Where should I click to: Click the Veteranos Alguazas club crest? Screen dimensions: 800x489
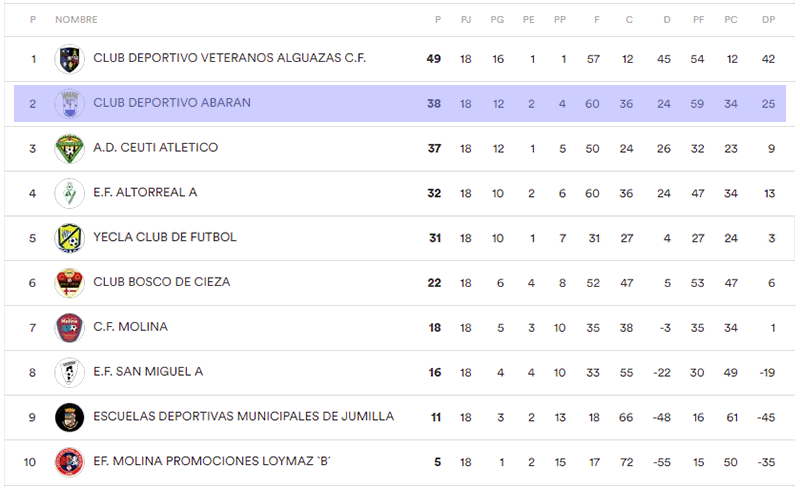[x=69, y=59]
